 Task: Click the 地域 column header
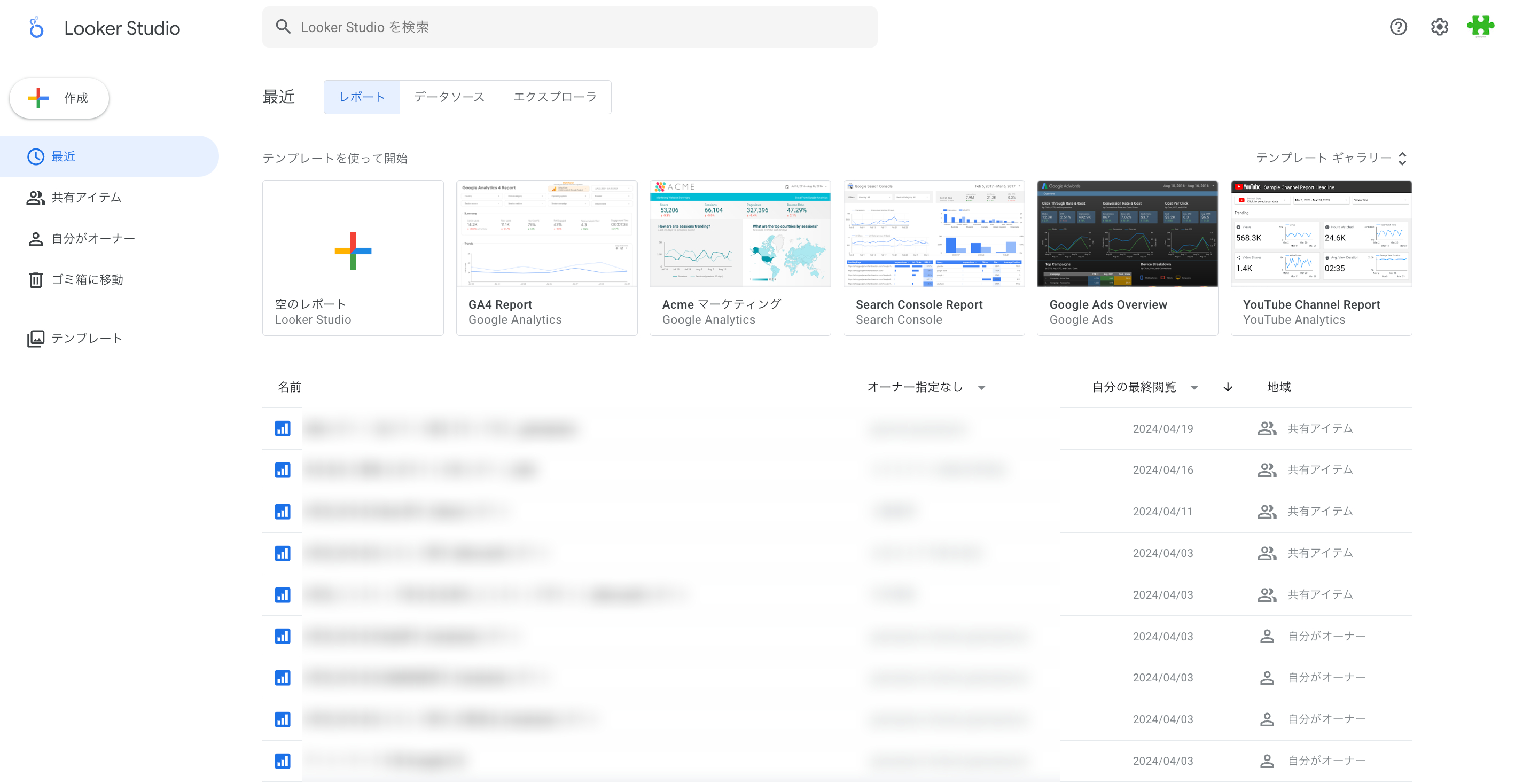coord(1278,387)
